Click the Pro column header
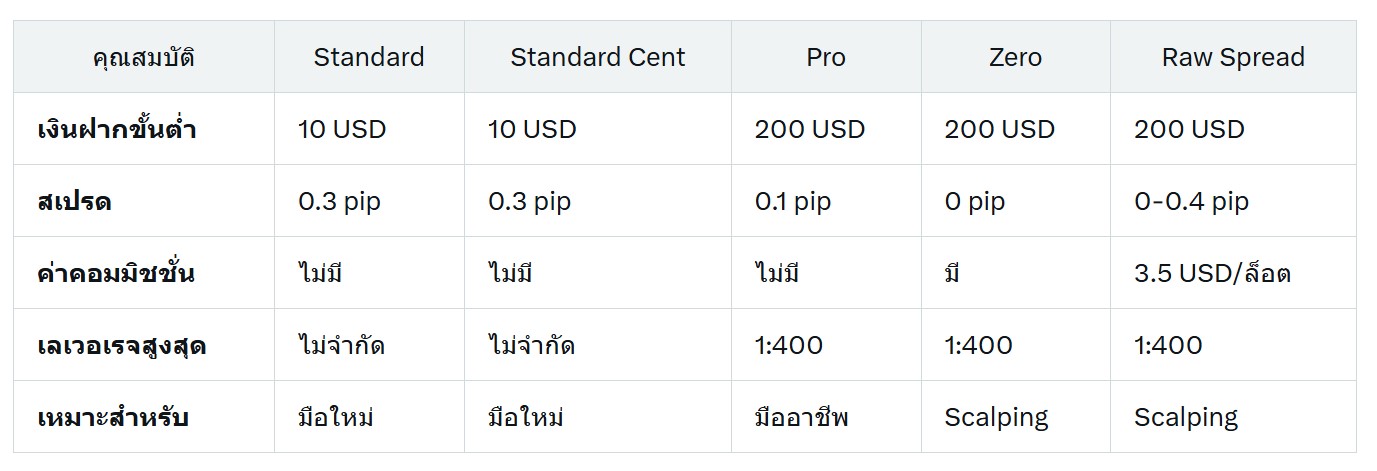The width and height of the screenshot is (1377, 471). point(826,57)
